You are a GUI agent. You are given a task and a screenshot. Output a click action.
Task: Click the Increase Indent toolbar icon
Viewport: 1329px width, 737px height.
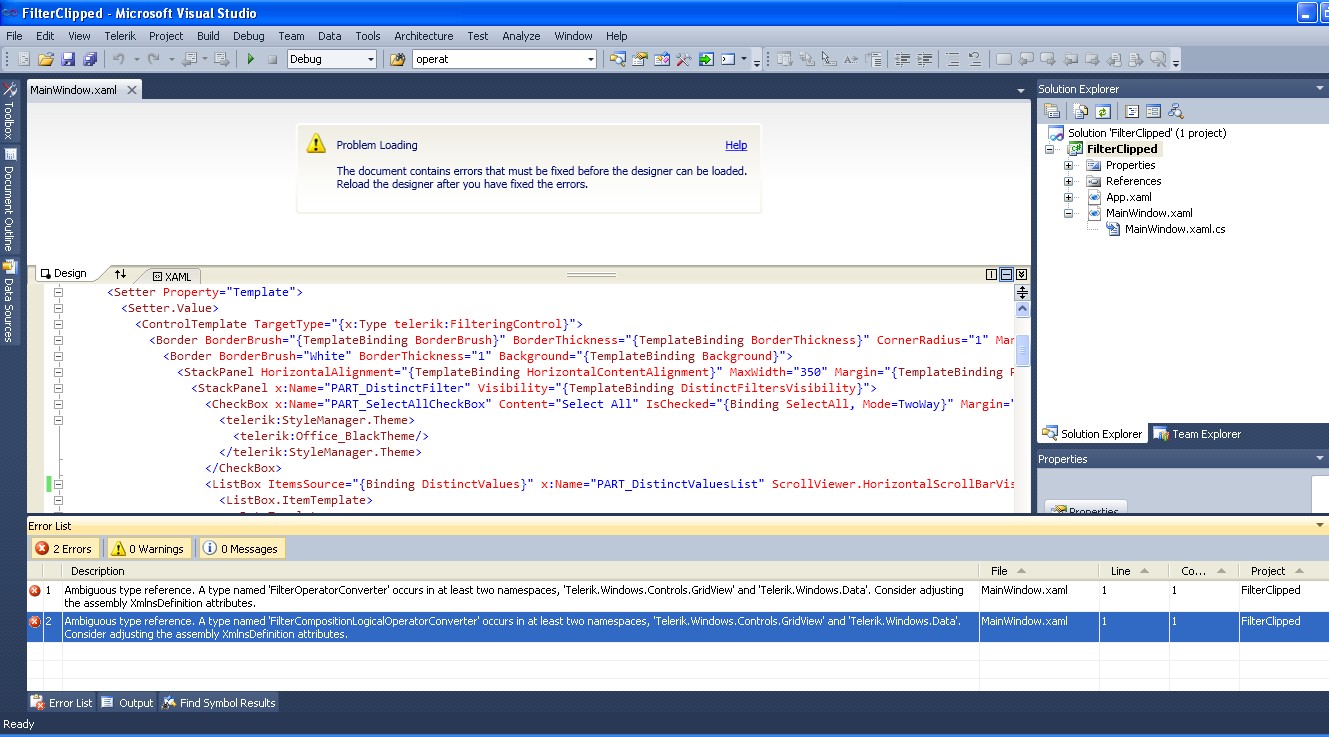pos(925,59)
